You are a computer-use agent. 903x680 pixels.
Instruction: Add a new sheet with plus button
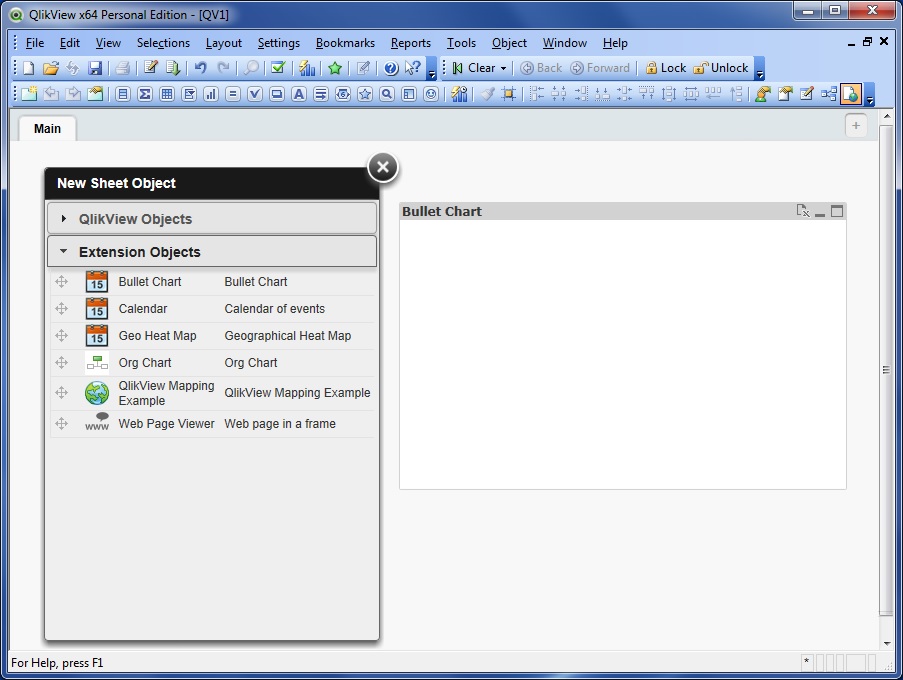coord(856,126)
